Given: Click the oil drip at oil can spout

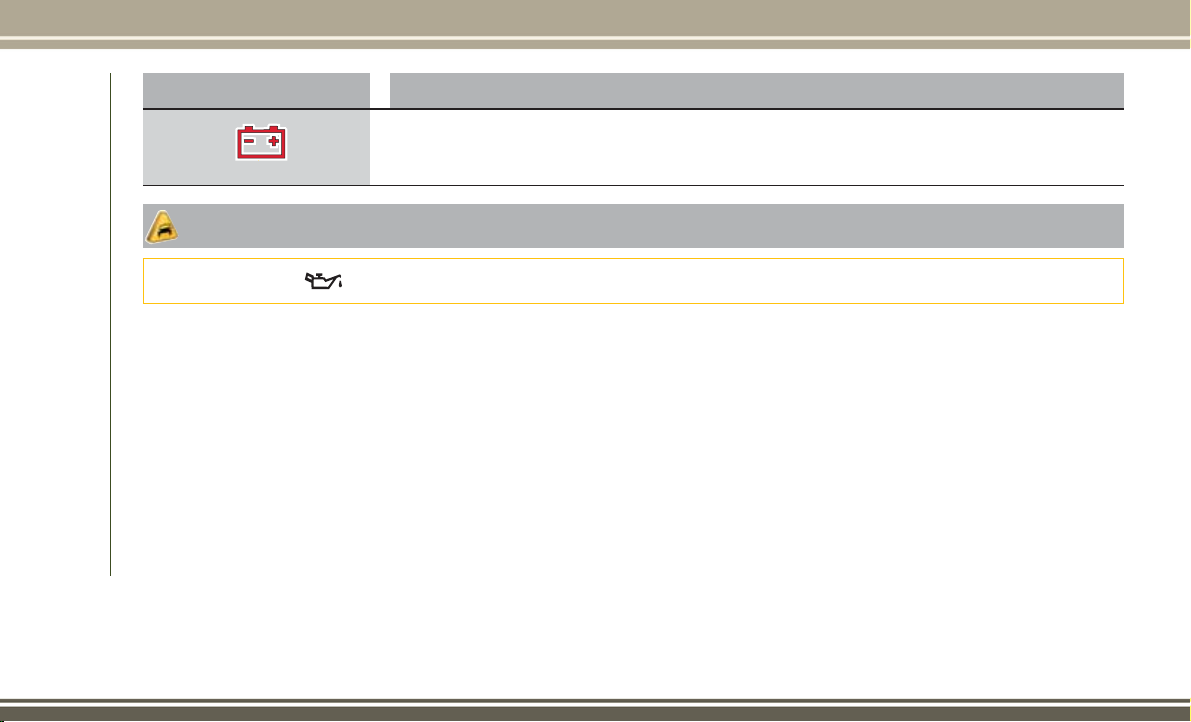Looking at the screenshot, I should (340, 284).
